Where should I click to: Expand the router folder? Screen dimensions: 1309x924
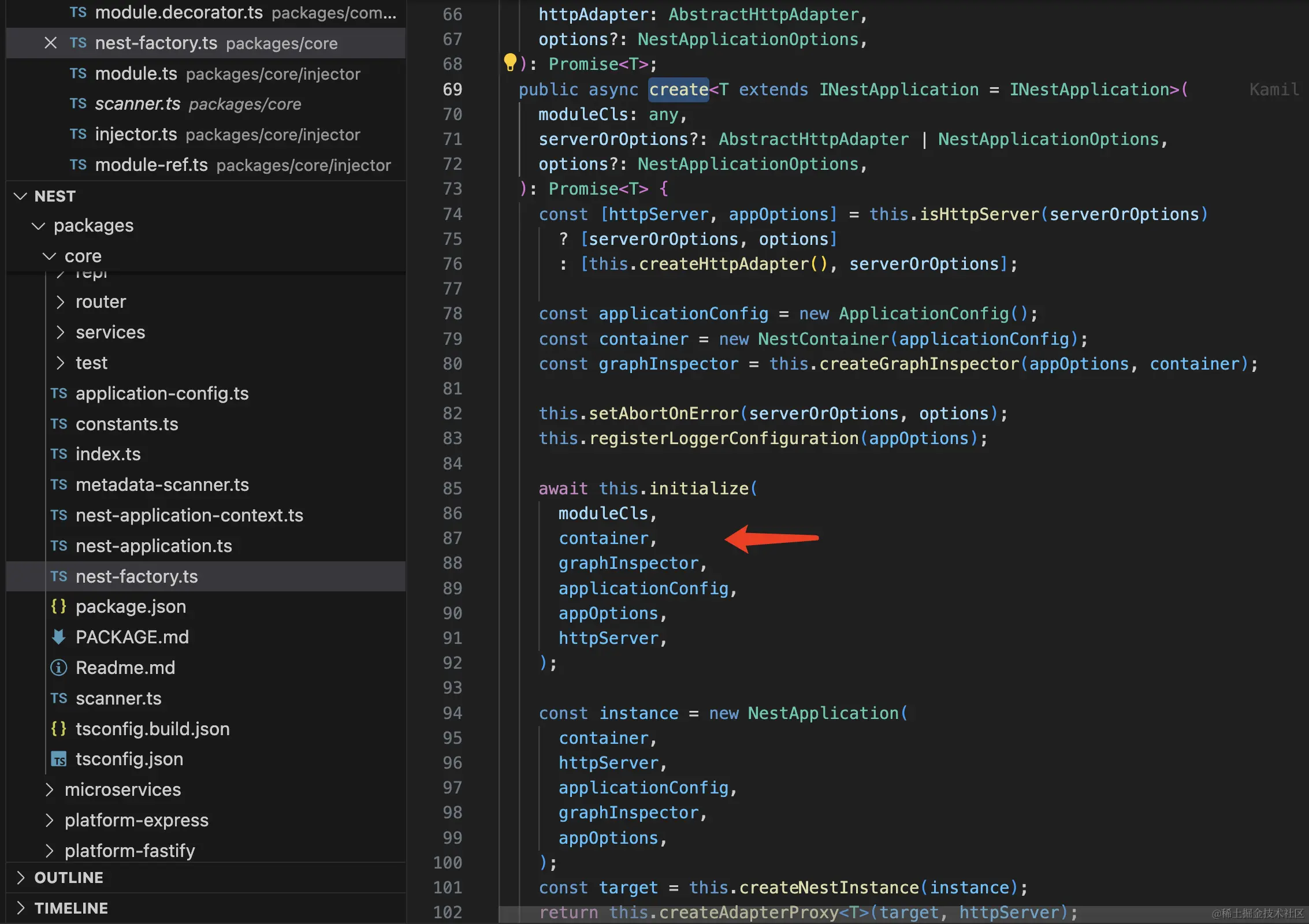(x=60, y=302)
